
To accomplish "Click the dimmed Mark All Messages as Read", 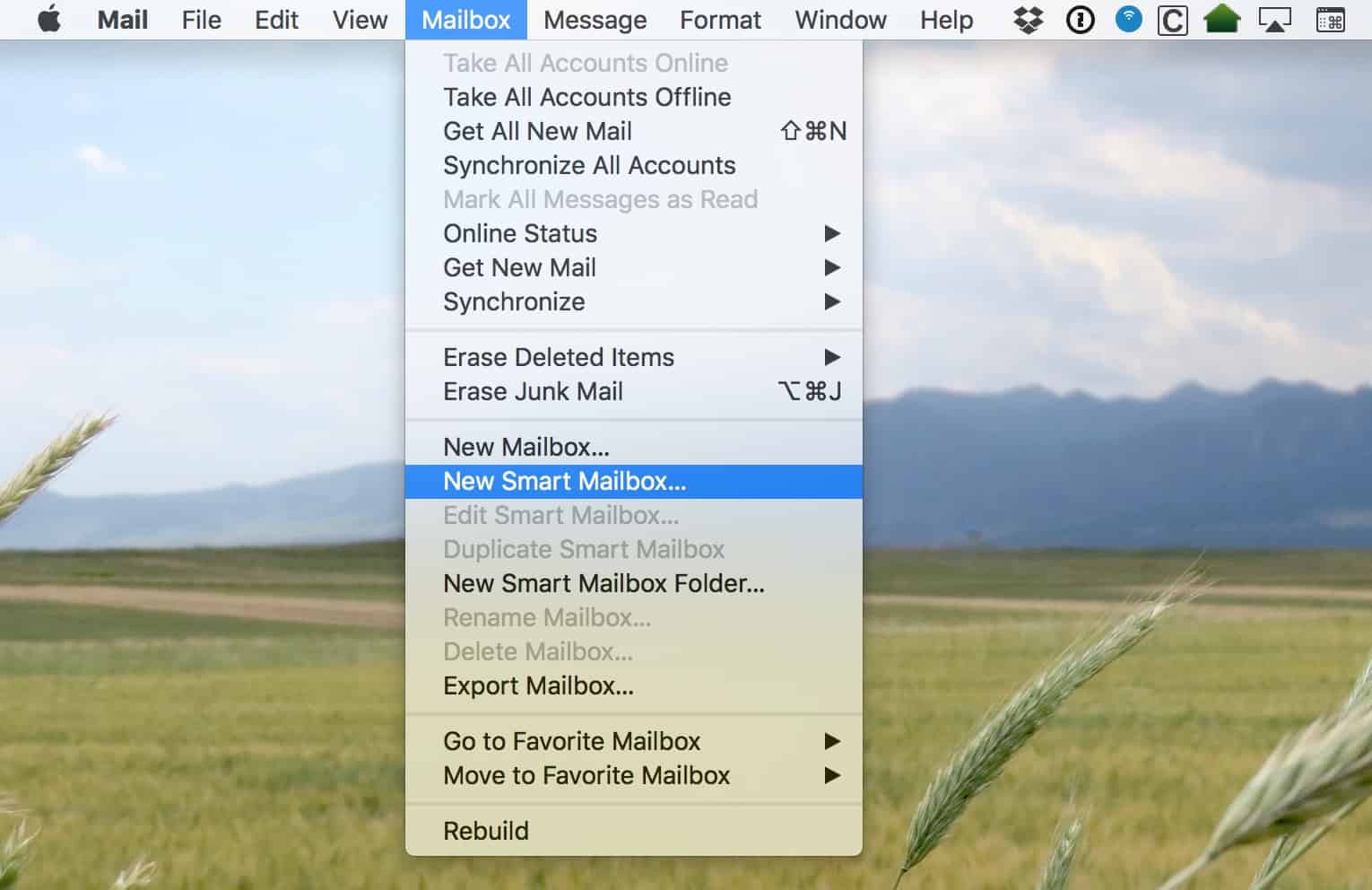I will (634, 199).
